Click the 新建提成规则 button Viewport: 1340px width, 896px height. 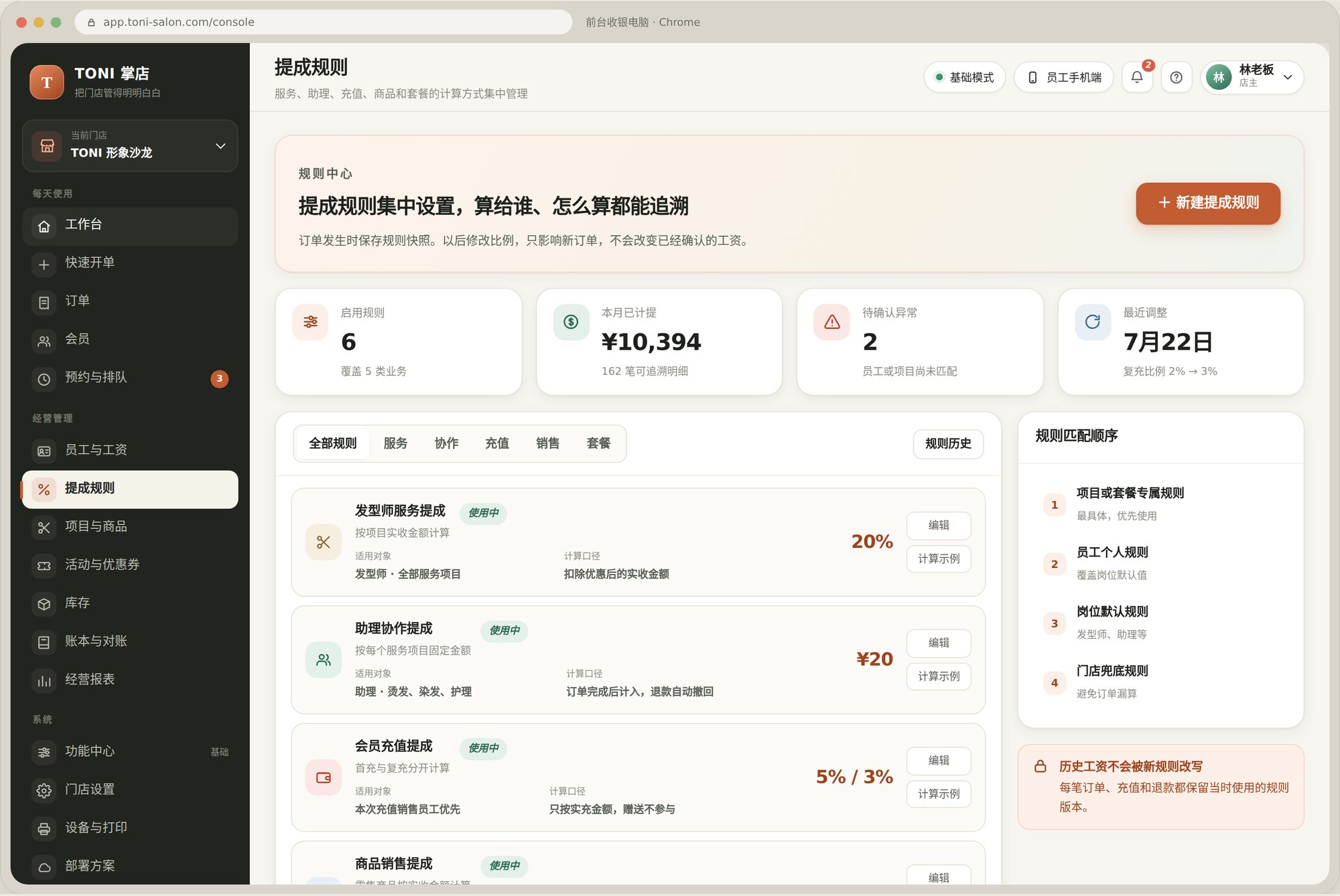[x=1208, y=203]
